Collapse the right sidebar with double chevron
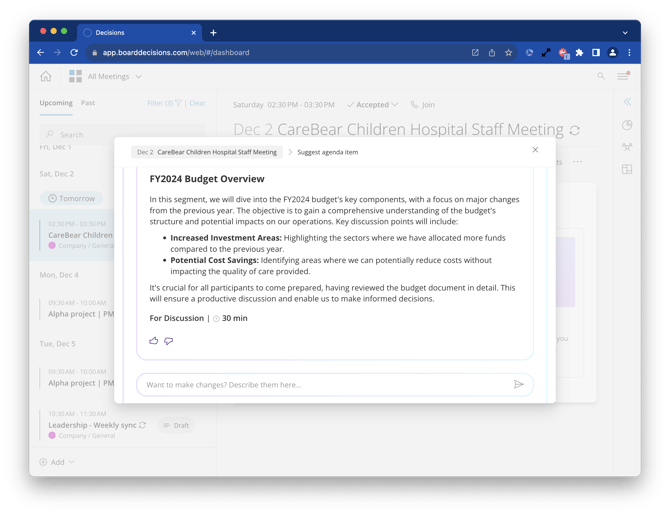This screenshot has width=670, height=515. 627,102
